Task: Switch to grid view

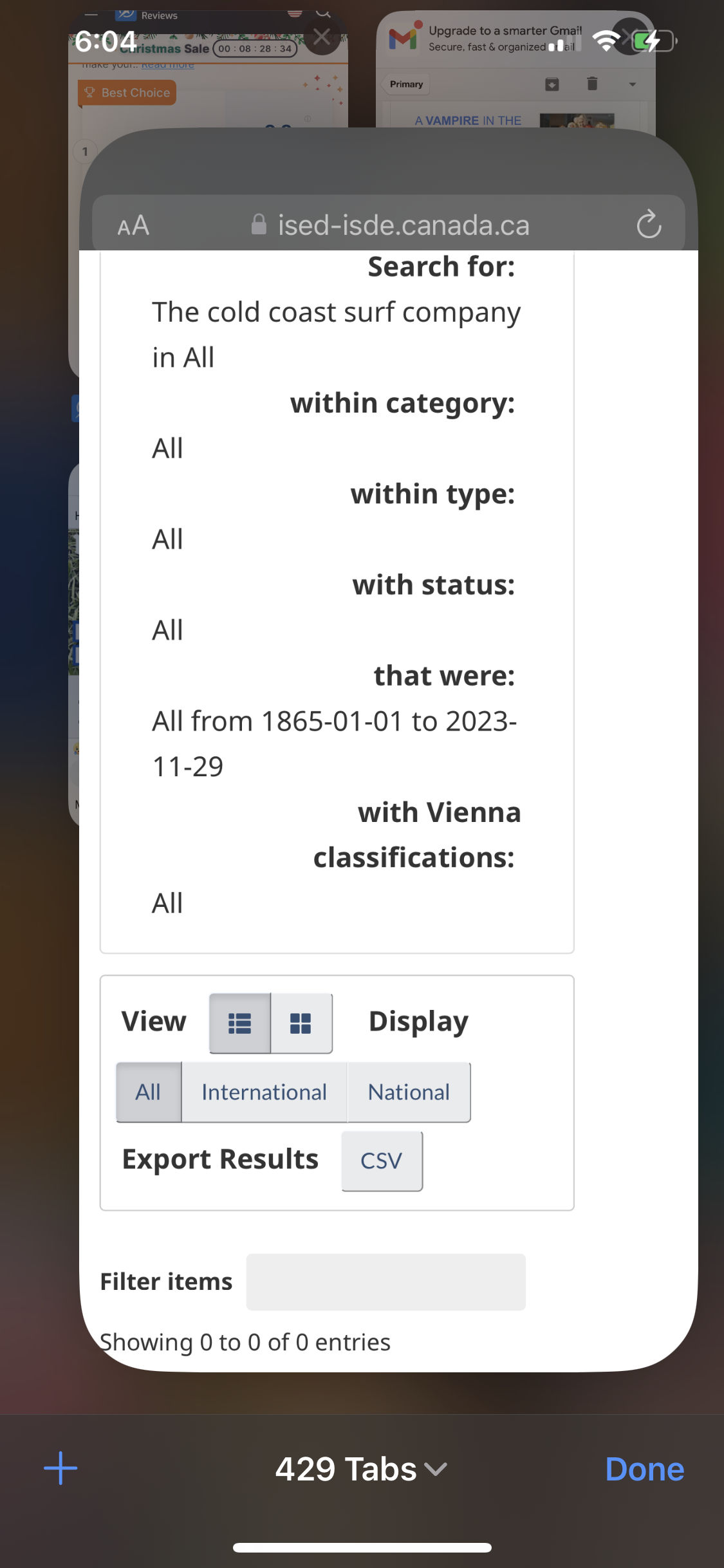Action: (x=301, y=1023)
